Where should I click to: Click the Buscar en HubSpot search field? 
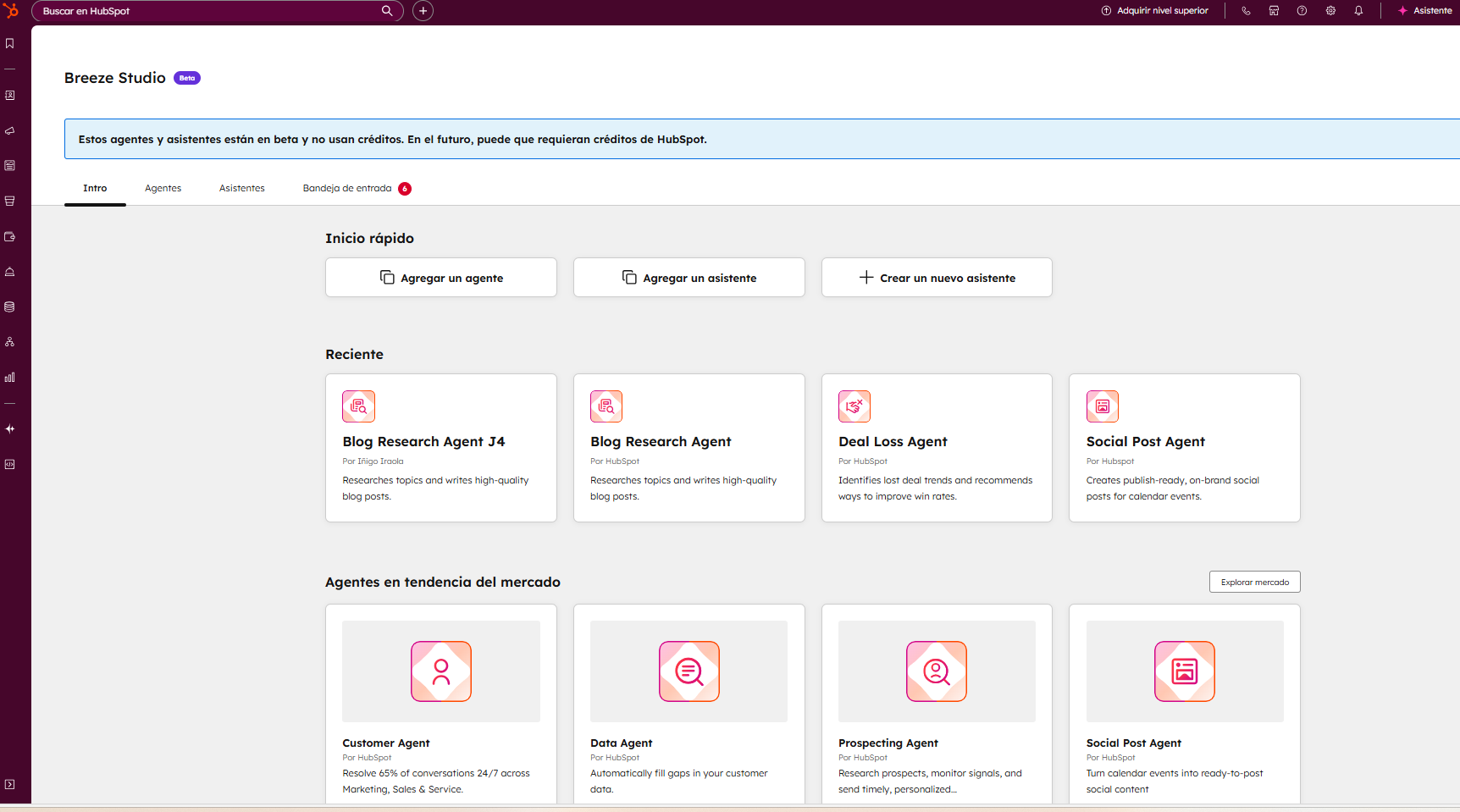pyautogui.click(x=207, y=11)
